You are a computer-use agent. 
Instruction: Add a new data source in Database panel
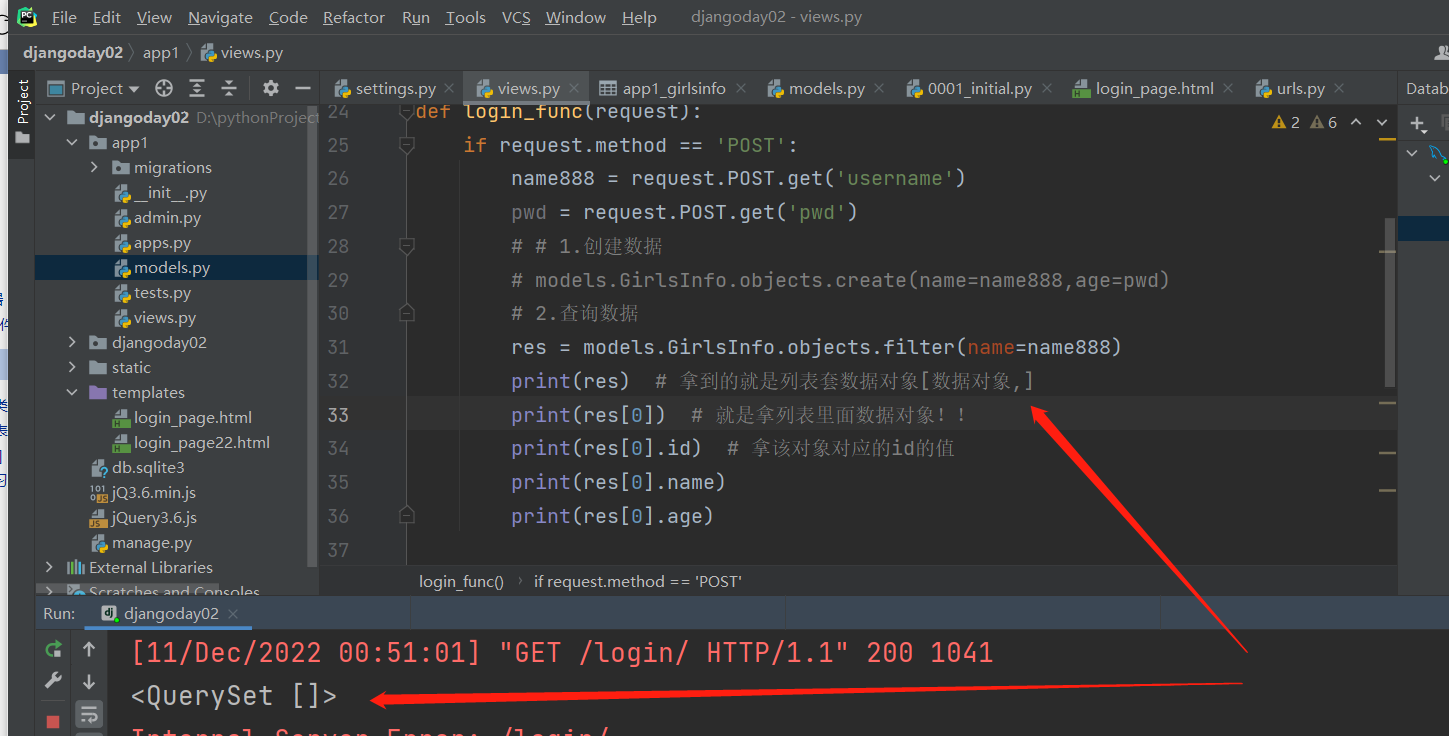1417,124
